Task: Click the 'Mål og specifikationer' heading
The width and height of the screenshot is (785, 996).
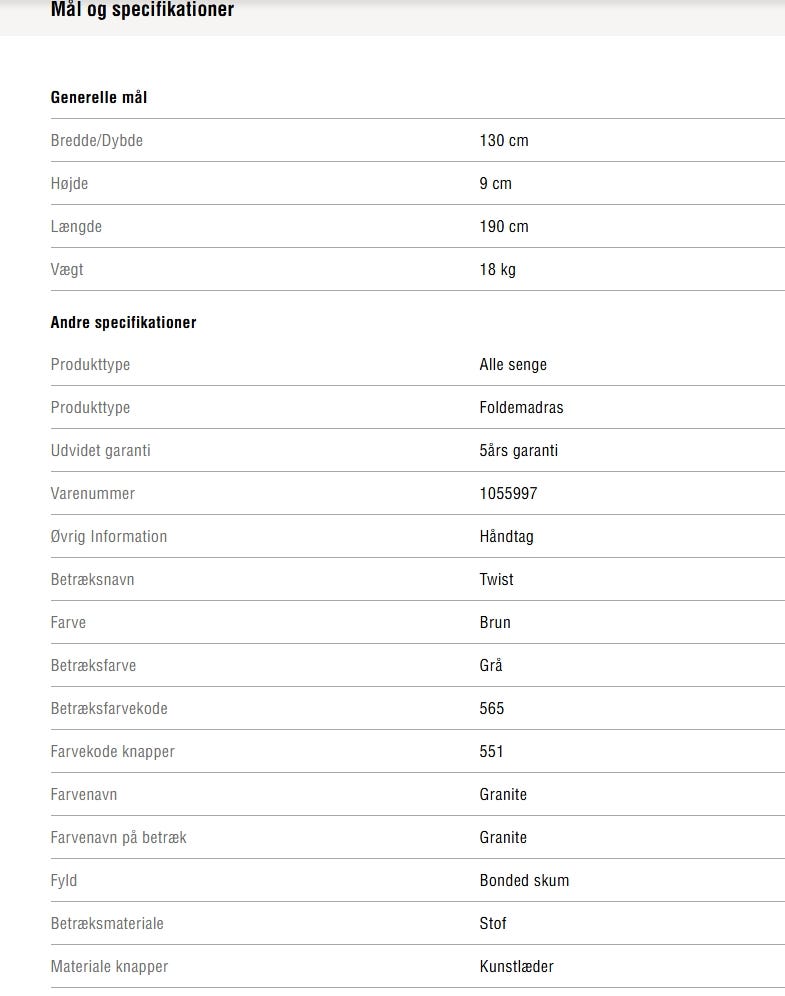Action: click(x=142, y=10)
